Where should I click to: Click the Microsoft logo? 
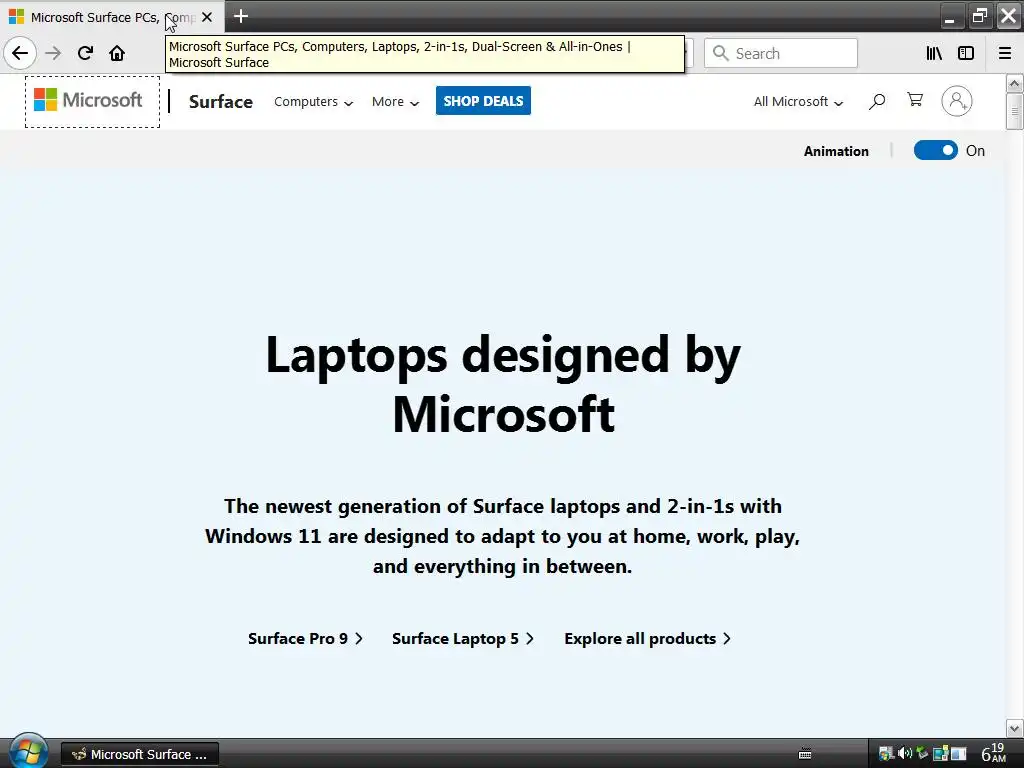pyautogui.click(x=88, y=100)
